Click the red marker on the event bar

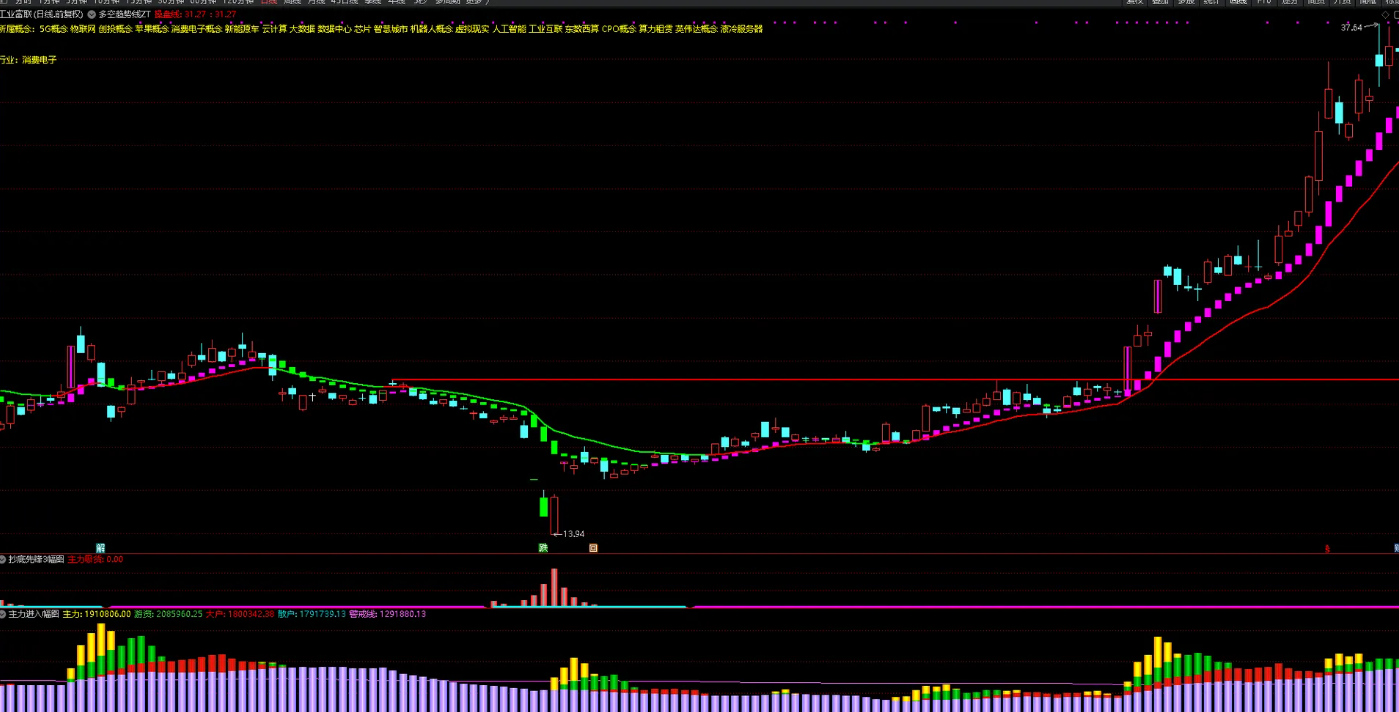1327,548
